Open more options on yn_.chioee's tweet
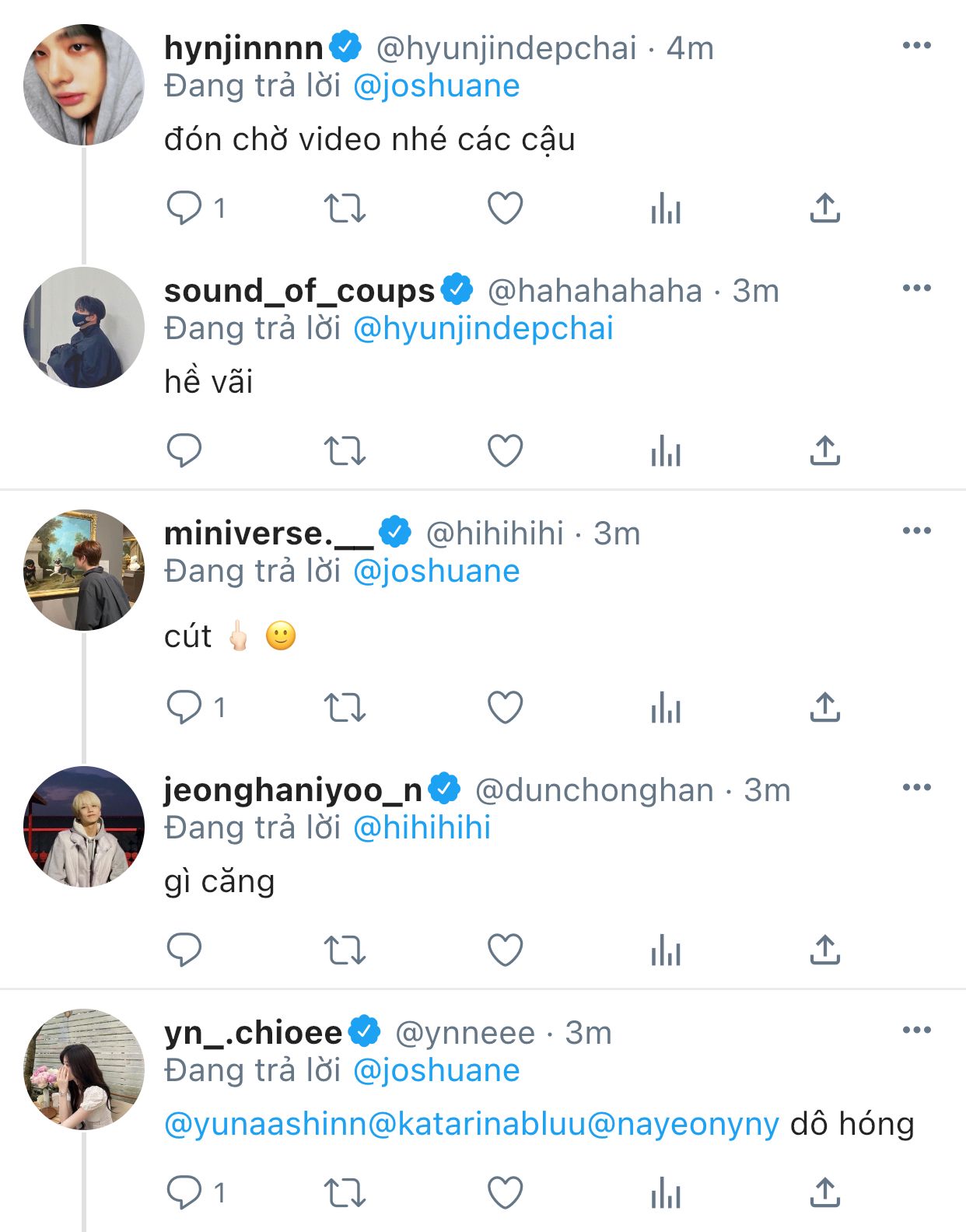This screenshot has height=1232, width=966. (x=917, y=1031)
